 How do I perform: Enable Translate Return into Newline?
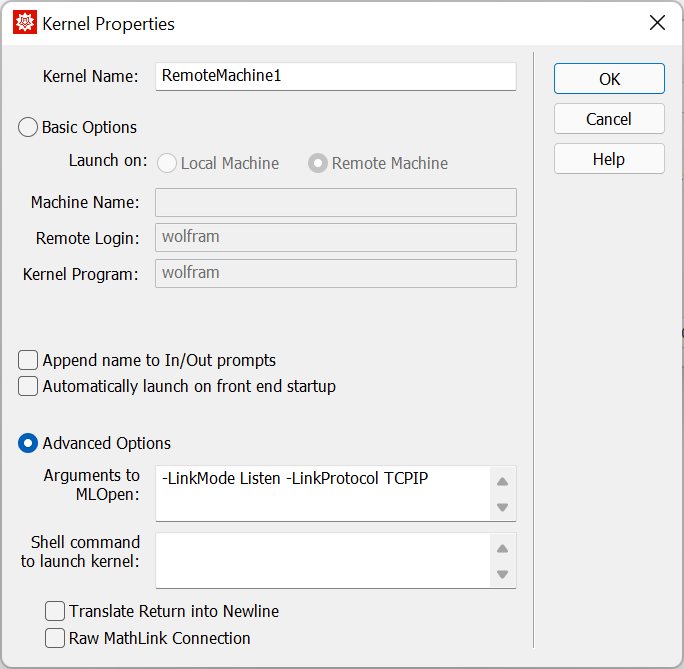pyautogui.click(x=56, y=611)
